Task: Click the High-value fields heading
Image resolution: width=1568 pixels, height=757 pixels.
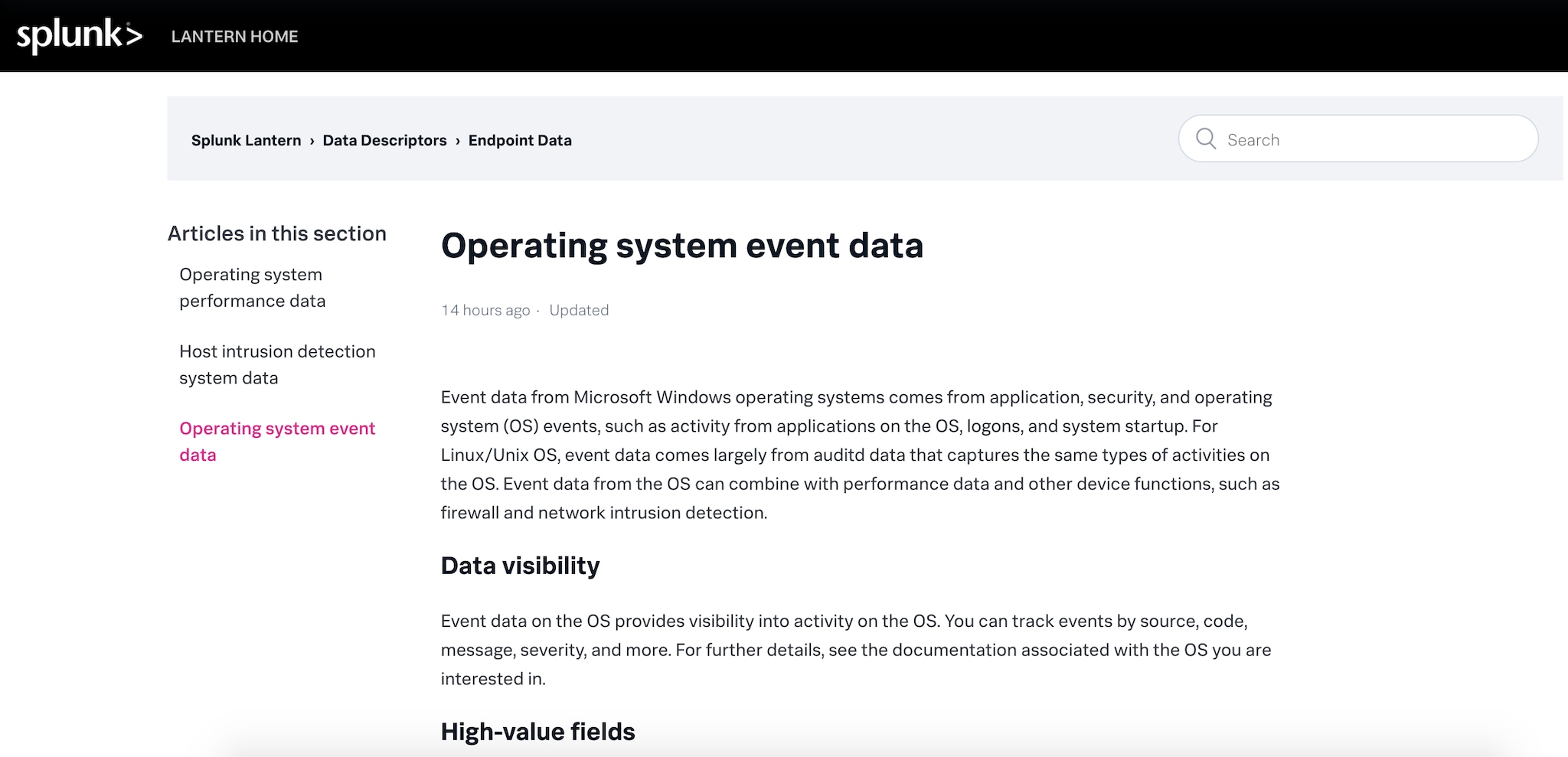Action: (x=537, y=732)
